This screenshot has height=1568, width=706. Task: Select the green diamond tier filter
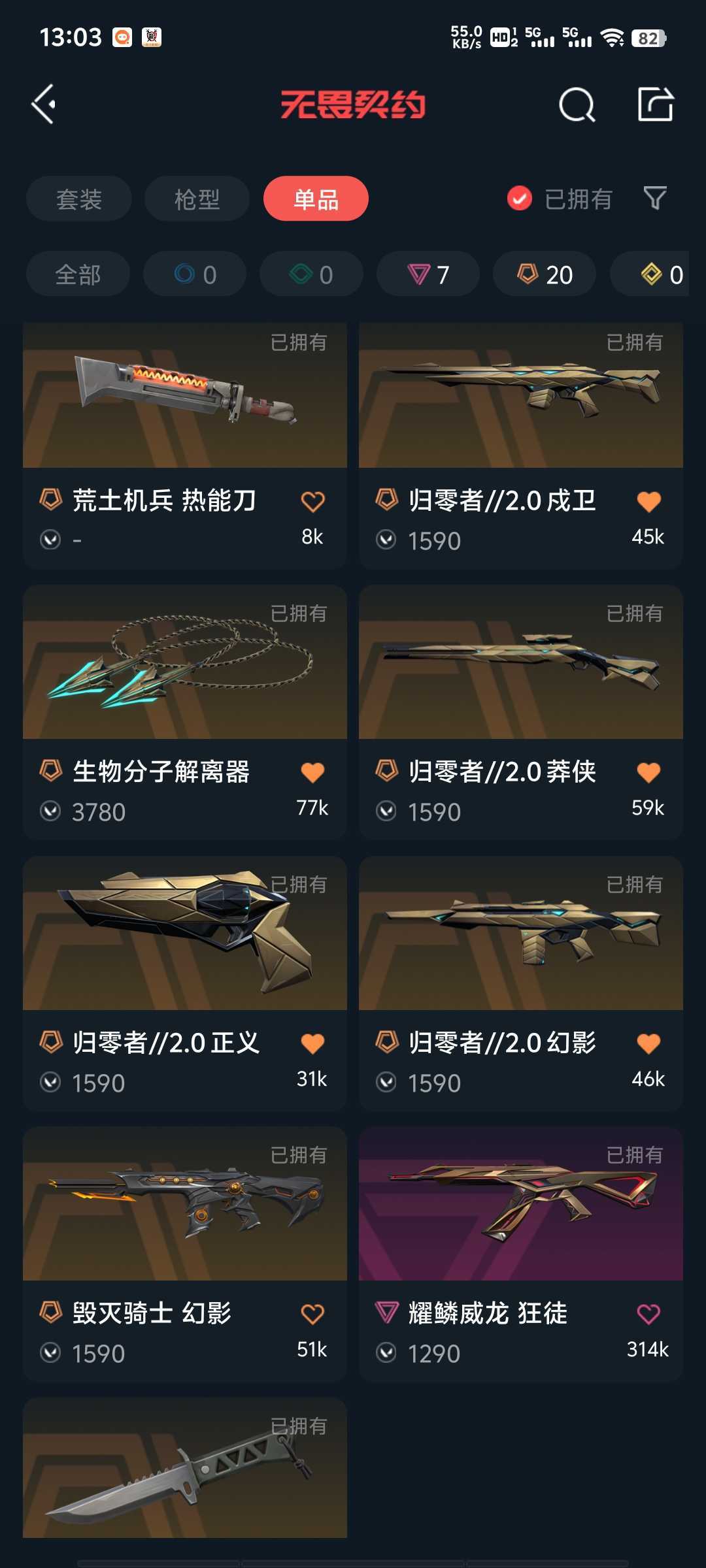[x=311, y=274]
